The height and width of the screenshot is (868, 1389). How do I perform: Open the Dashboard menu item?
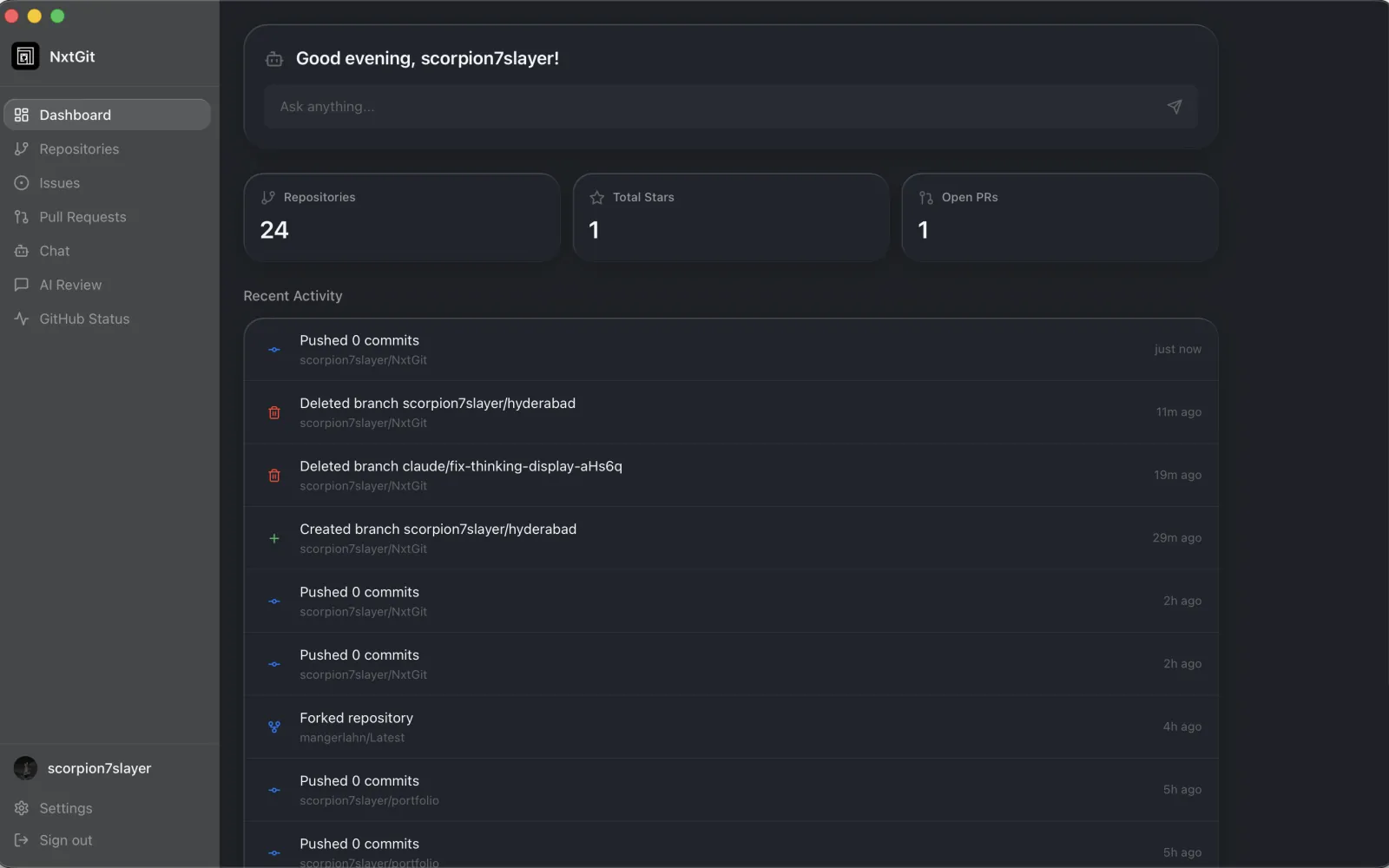click(x=108, y=115)
